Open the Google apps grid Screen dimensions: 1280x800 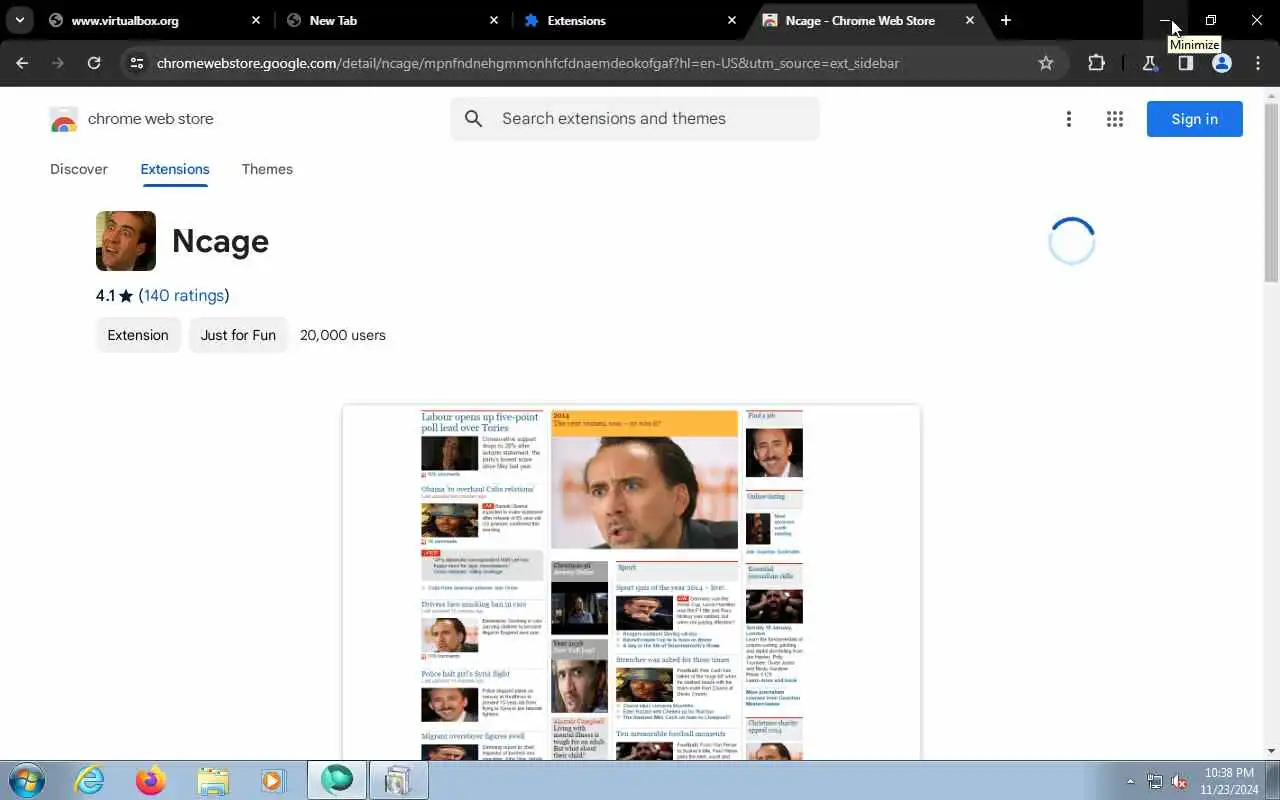[x=1115, y=119]
